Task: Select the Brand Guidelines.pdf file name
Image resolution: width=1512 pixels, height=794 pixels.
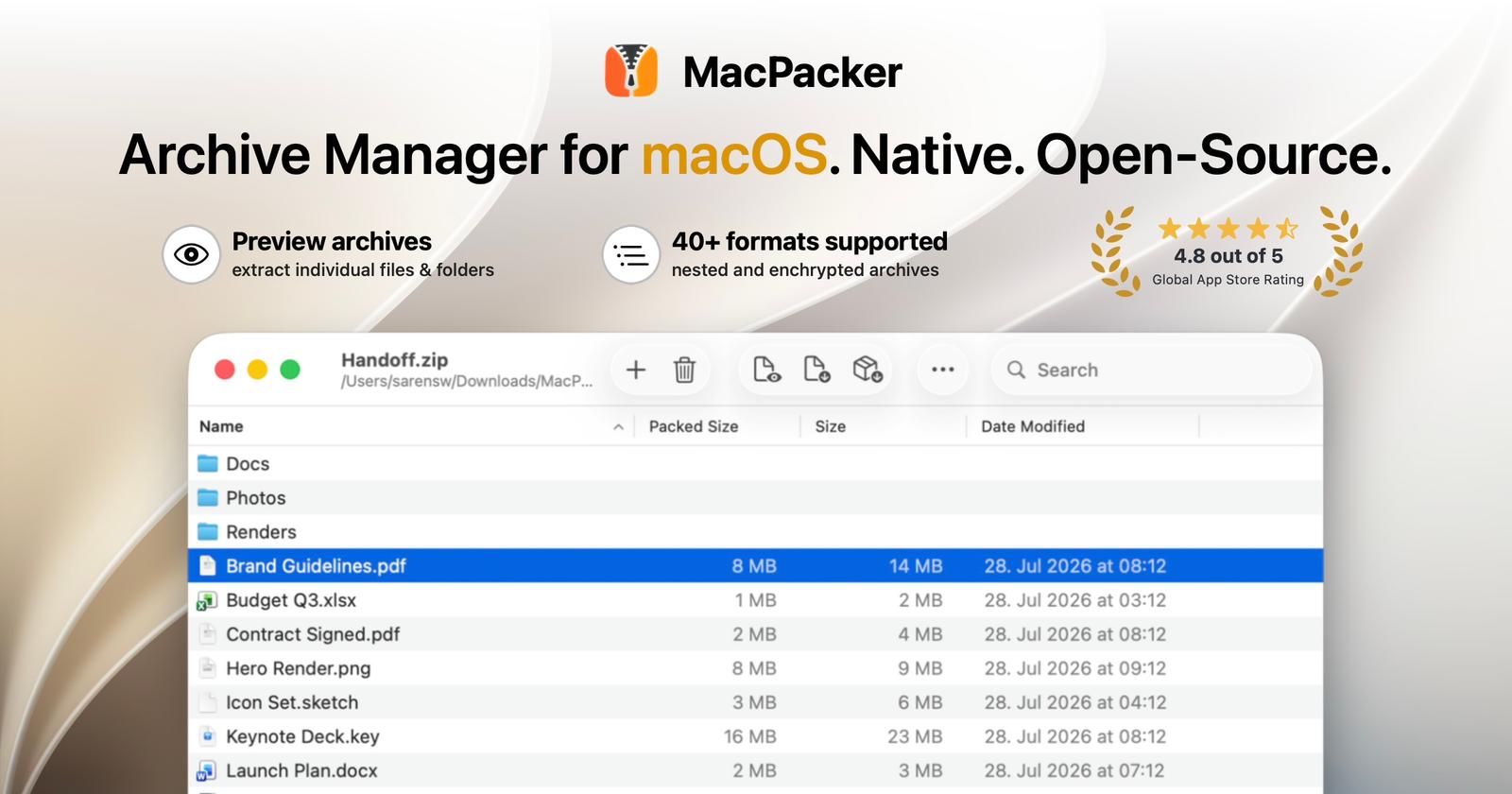Action: pyautogui.click(x=316, y=566)
